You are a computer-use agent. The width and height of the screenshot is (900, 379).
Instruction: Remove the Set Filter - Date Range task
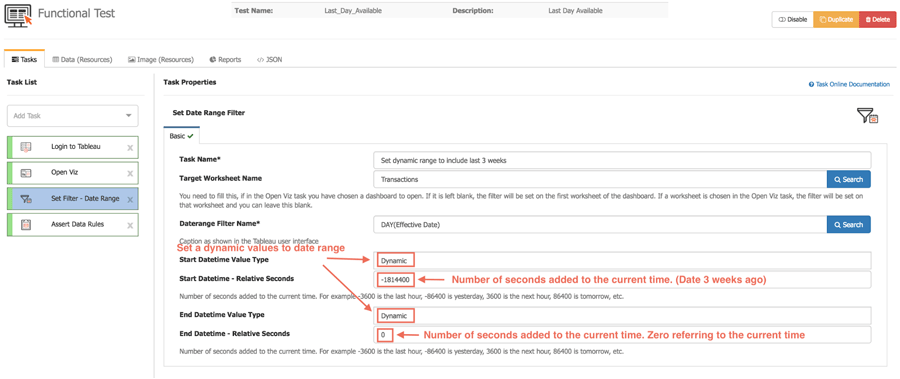coord(130,200)
